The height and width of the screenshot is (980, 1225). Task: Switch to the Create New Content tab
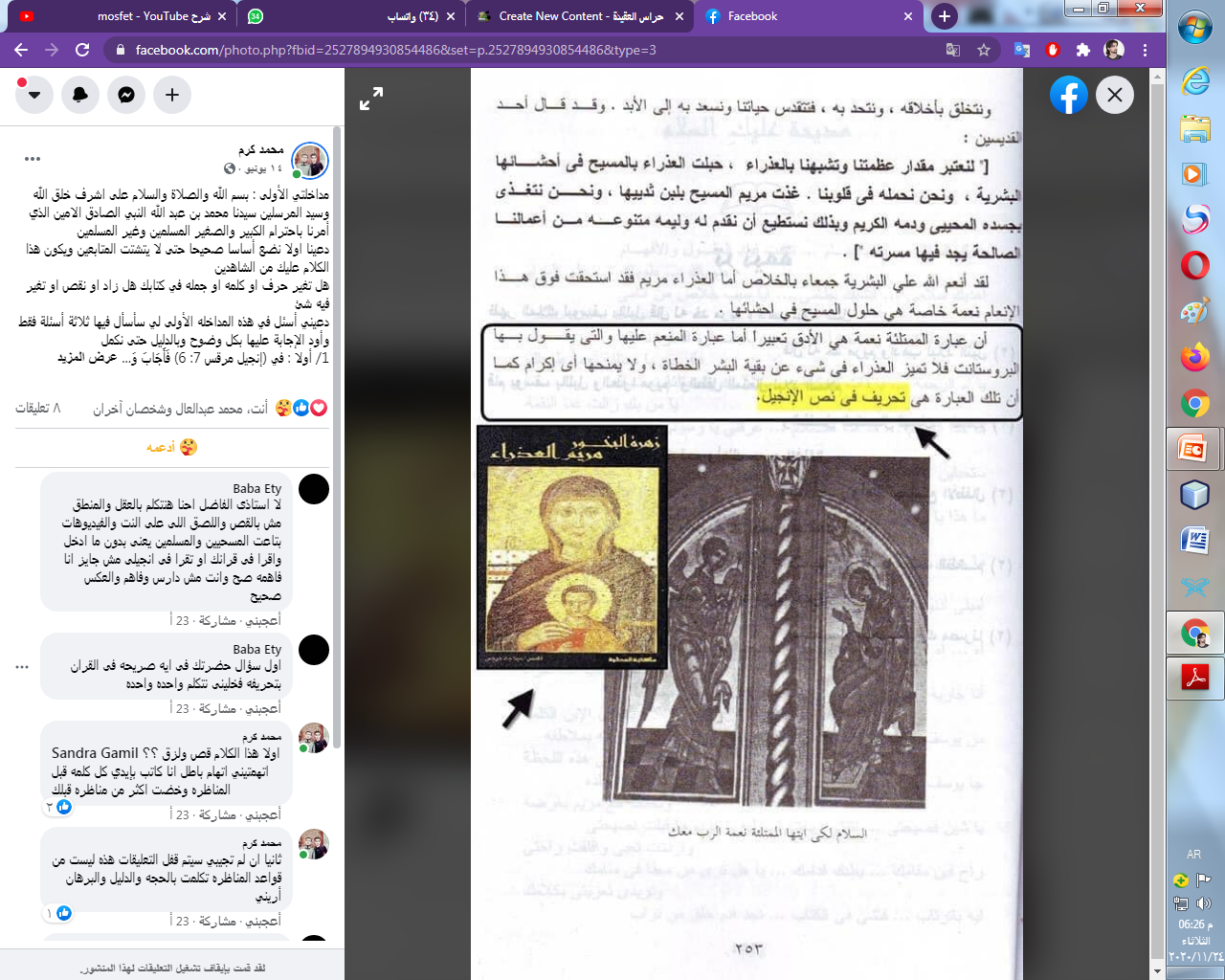(x=580, y=16)
